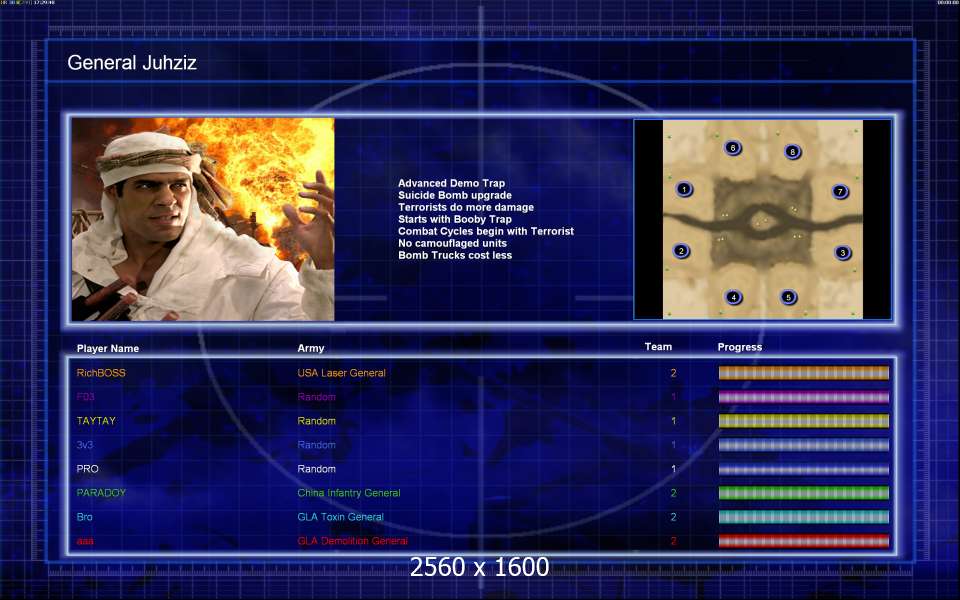Click the Suicide Bomb upgrade line
The height and width of the screenshot is (600, 960).
pyautogui.click(x=455, y=195)
